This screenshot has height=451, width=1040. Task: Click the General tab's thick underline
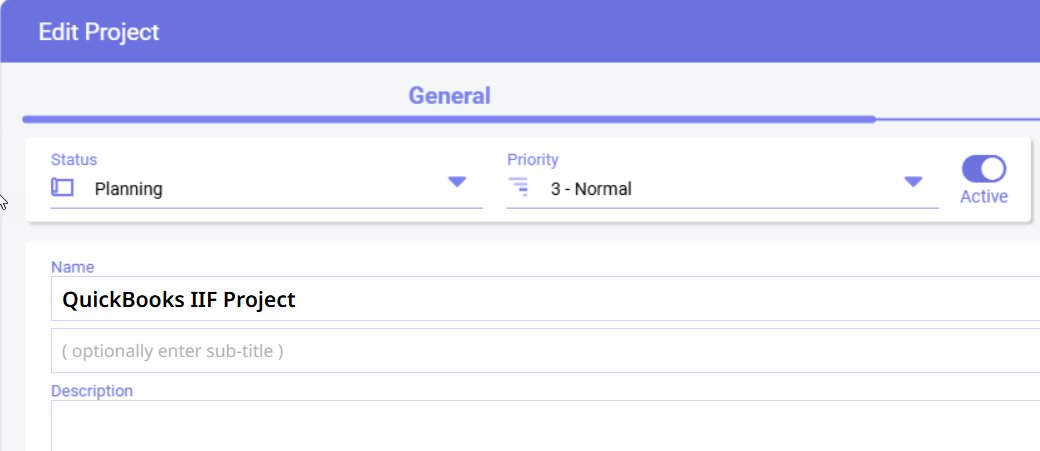(x=449, y=119)
